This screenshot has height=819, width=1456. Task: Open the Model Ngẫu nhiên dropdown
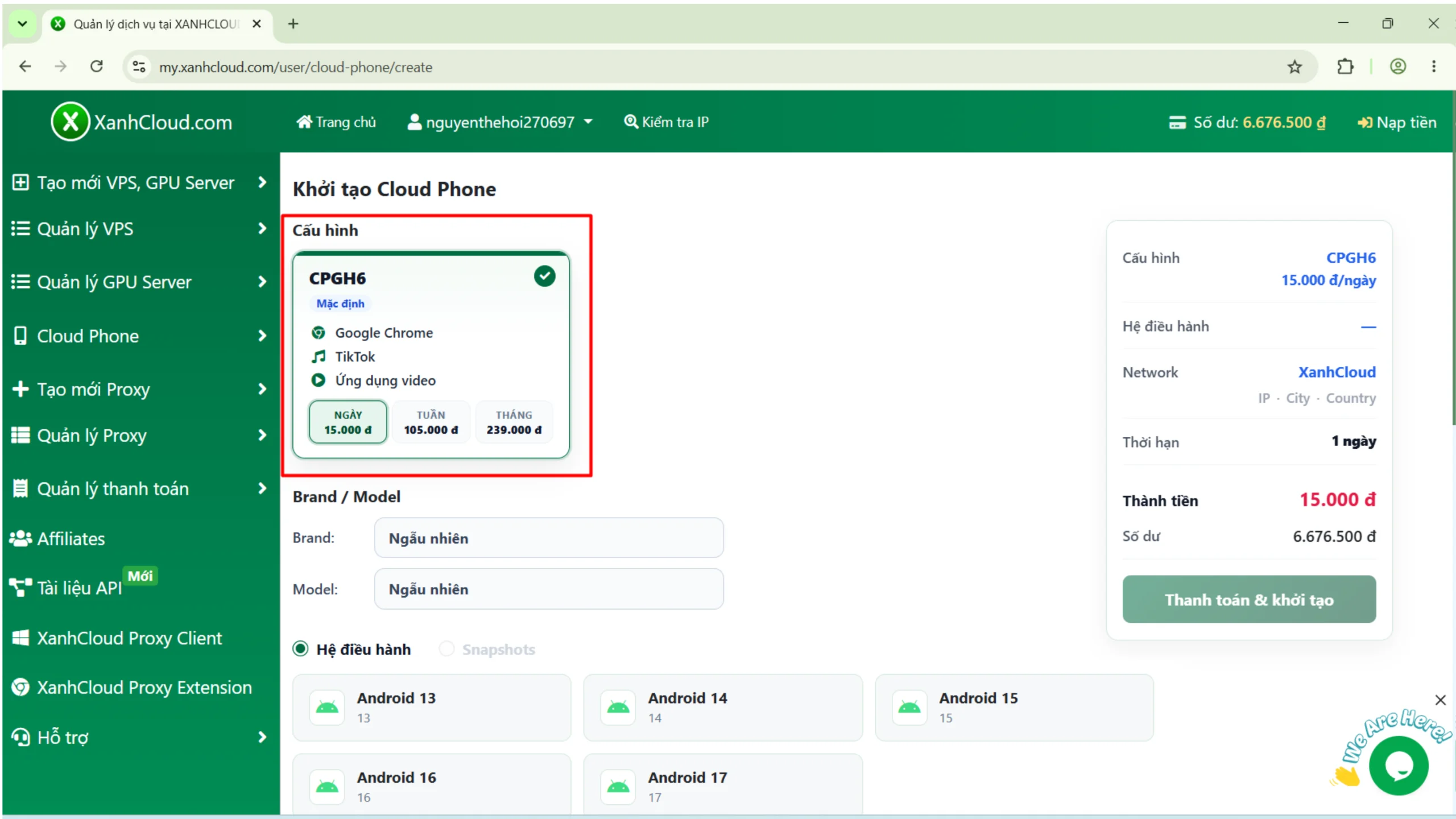549,589
